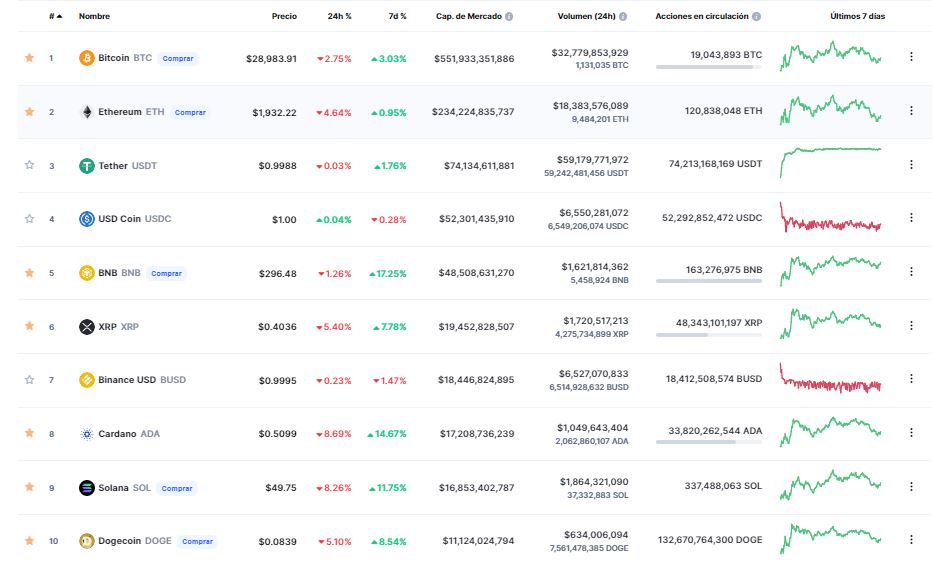Open the USD Coin 7-day sparkline chart
This screenshot has width=933, height=563.
pos(830,217)
